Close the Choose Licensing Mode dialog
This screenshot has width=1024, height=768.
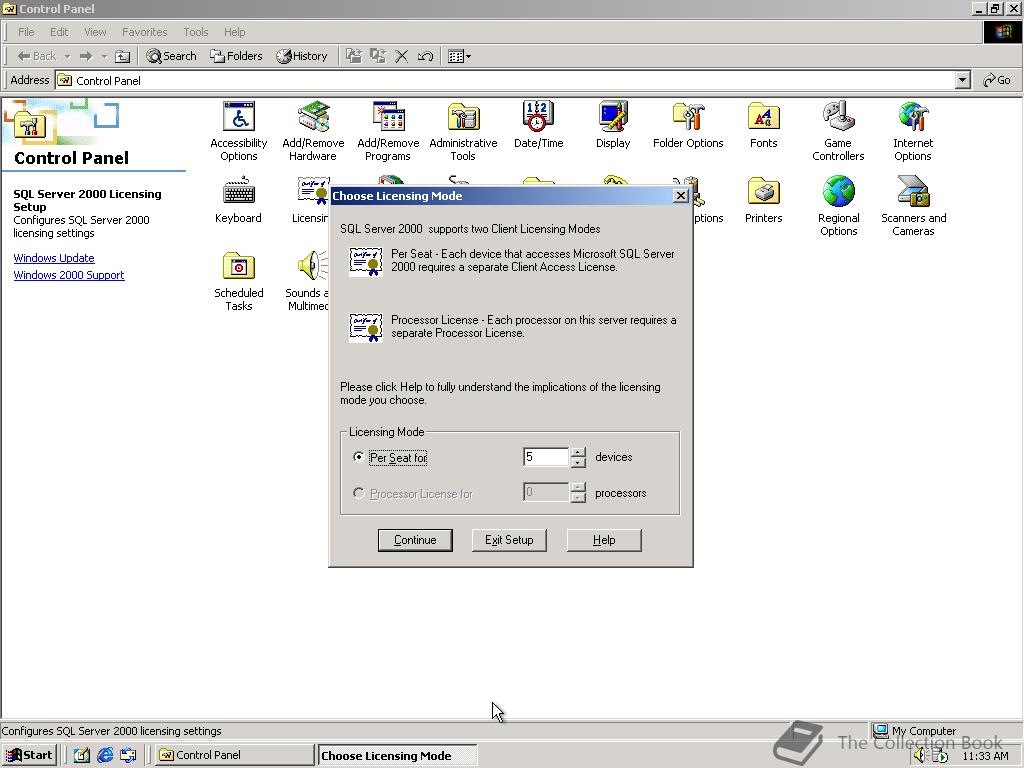pos(680,196)
